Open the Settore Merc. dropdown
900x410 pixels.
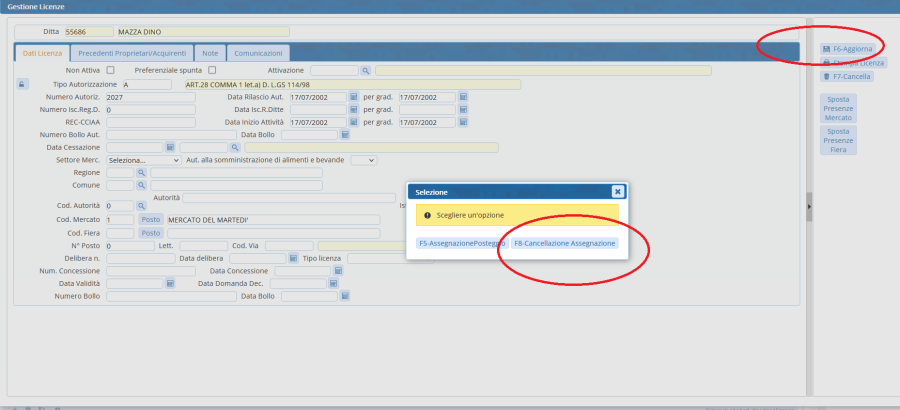coord(144,160)
